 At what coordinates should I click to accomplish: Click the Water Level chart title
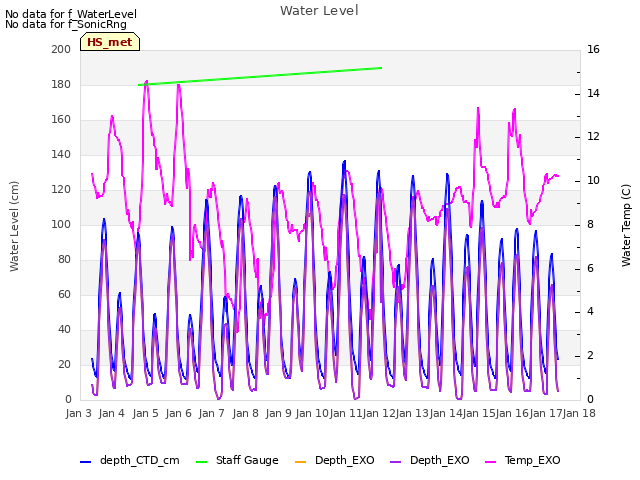[319, 11]
